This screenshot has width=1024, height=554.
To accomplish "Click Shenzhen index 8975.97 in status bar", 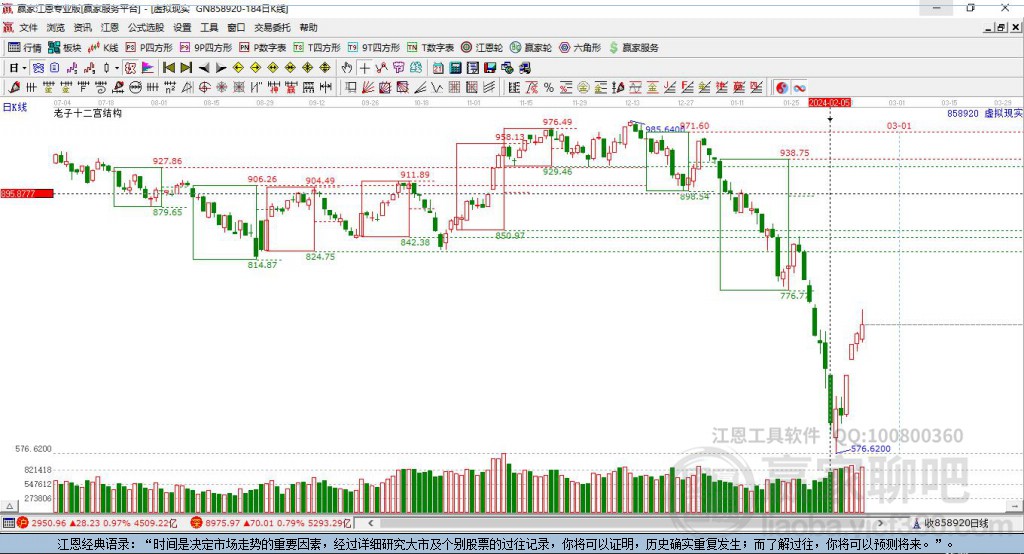I will click(223, 523).
